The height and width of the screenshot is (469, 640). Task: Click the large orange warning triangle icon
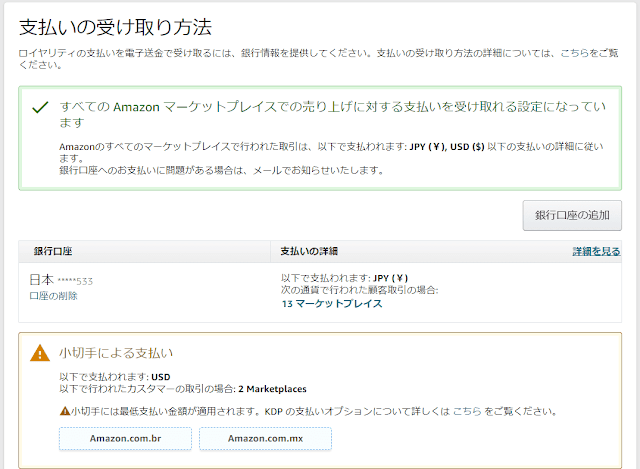pyautogui.click(x=40, y=353)
